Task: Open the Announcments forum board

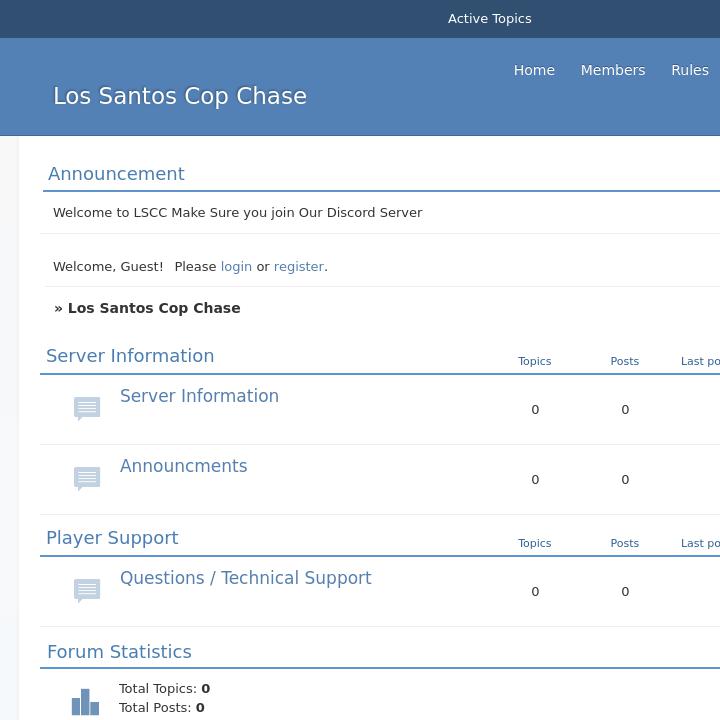Action: point(183,466)
